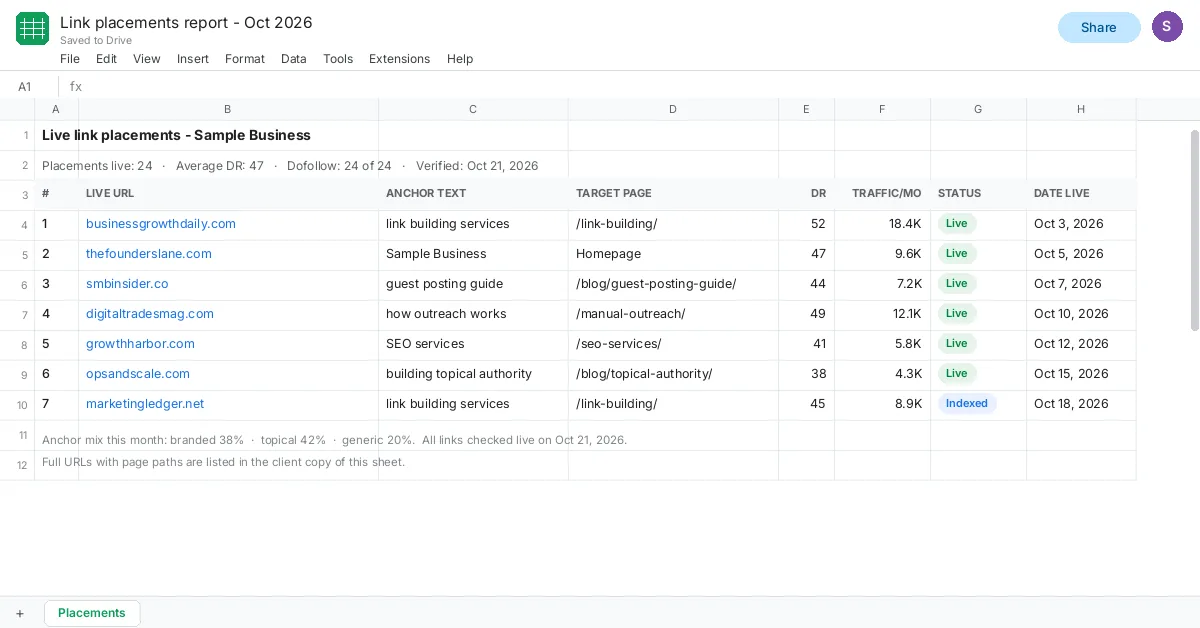
Task: Click the ANCHOR TEXT header cell
Action: [473, 194]
